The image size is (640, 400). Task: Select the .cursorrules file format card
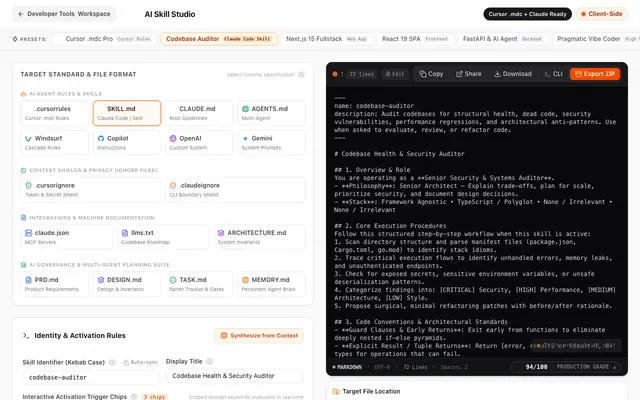tap(55, 113)
